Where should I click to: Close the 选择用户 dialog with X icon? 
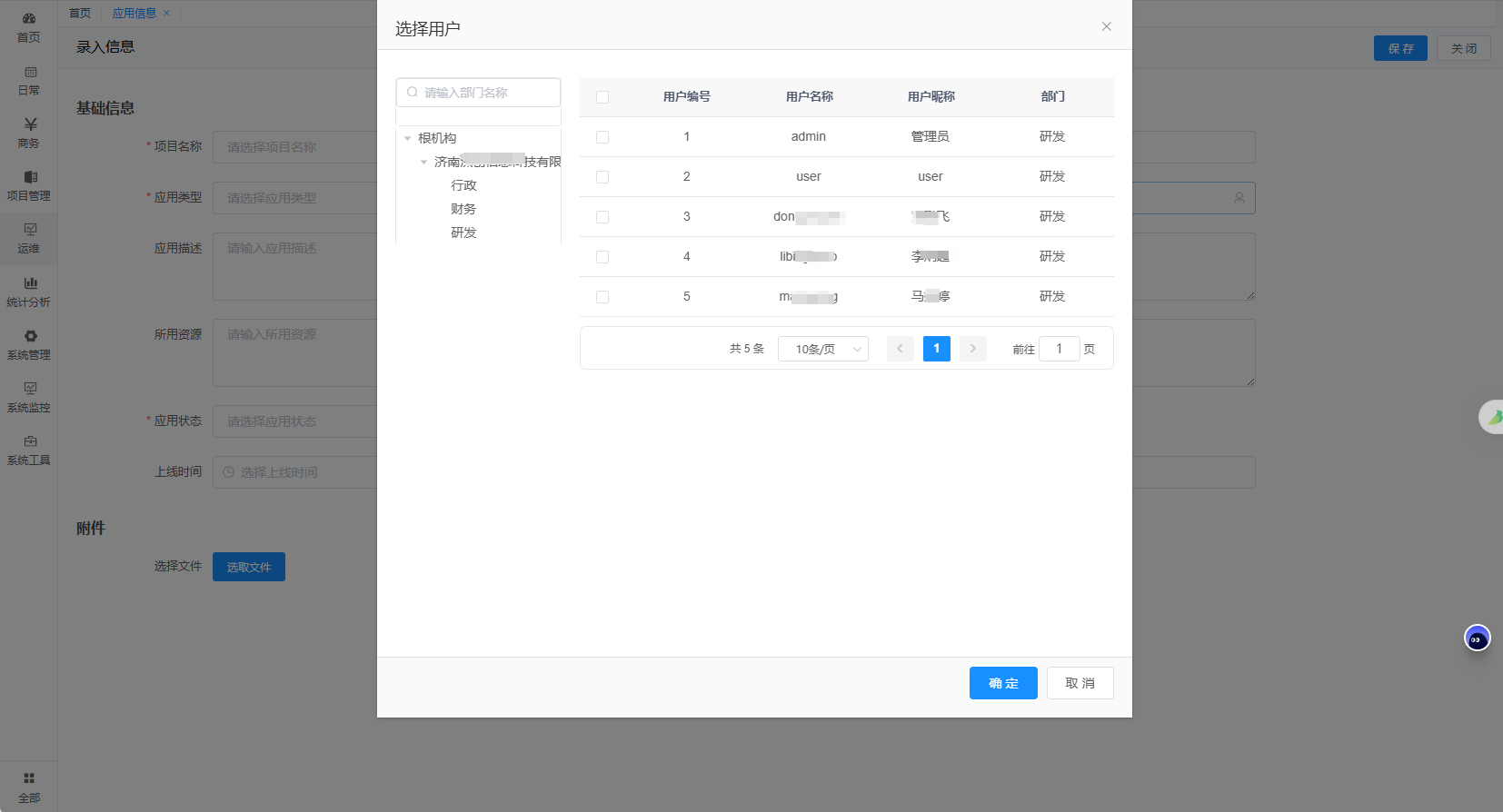click(1106, 26)
